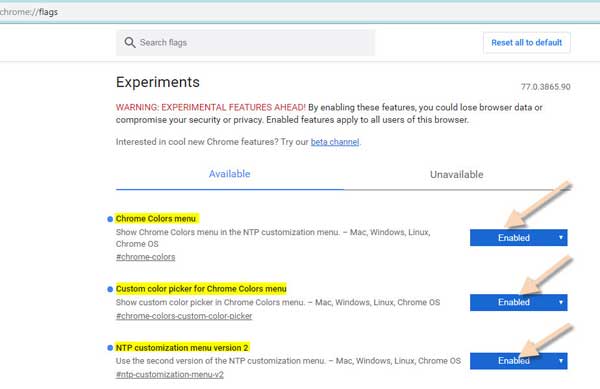Click the search magnifier icon
600x389 pixels.
point(130,42)
